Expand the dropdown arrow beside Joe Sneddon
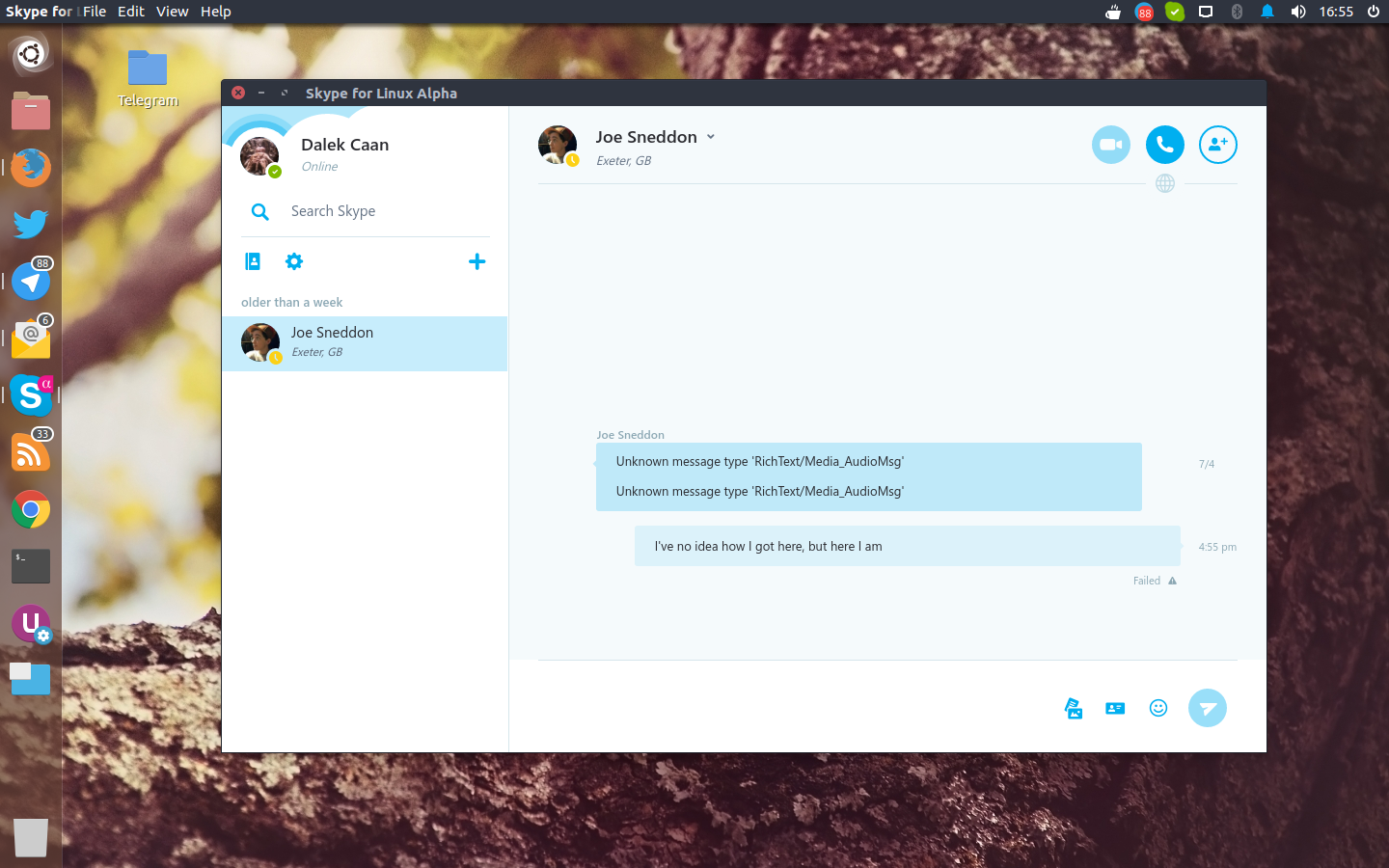Image resolution: width=1389 pixels, height=868 pixels. tap(711, 137)
